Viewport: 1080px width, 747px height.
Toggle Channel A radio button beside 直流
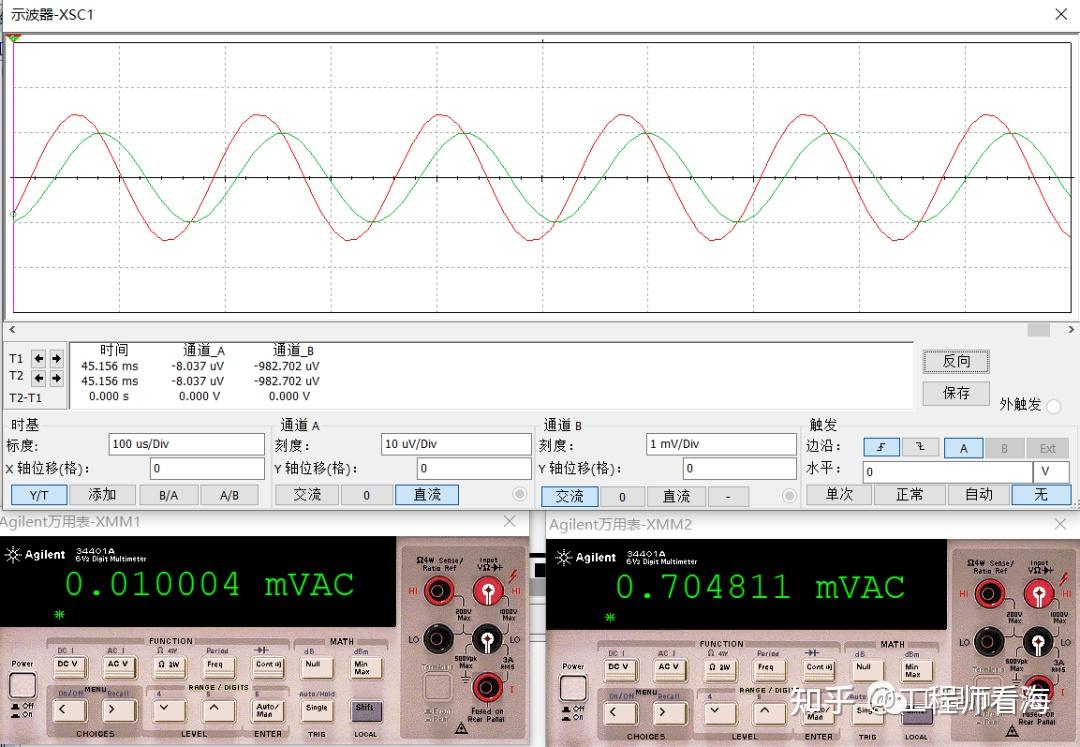coord(519,494)
